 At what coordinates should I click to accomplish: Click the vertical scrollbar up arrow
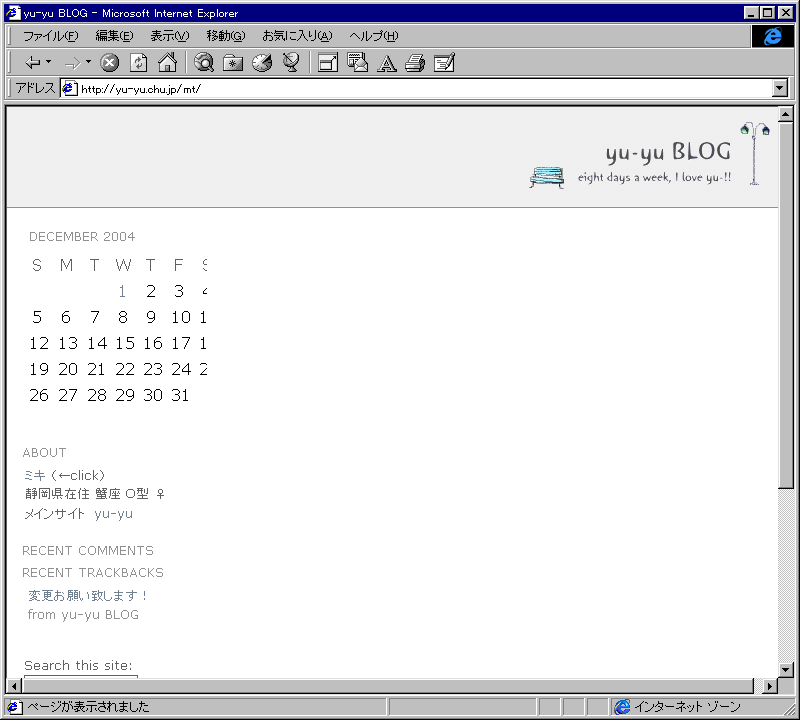pos(785,114)
